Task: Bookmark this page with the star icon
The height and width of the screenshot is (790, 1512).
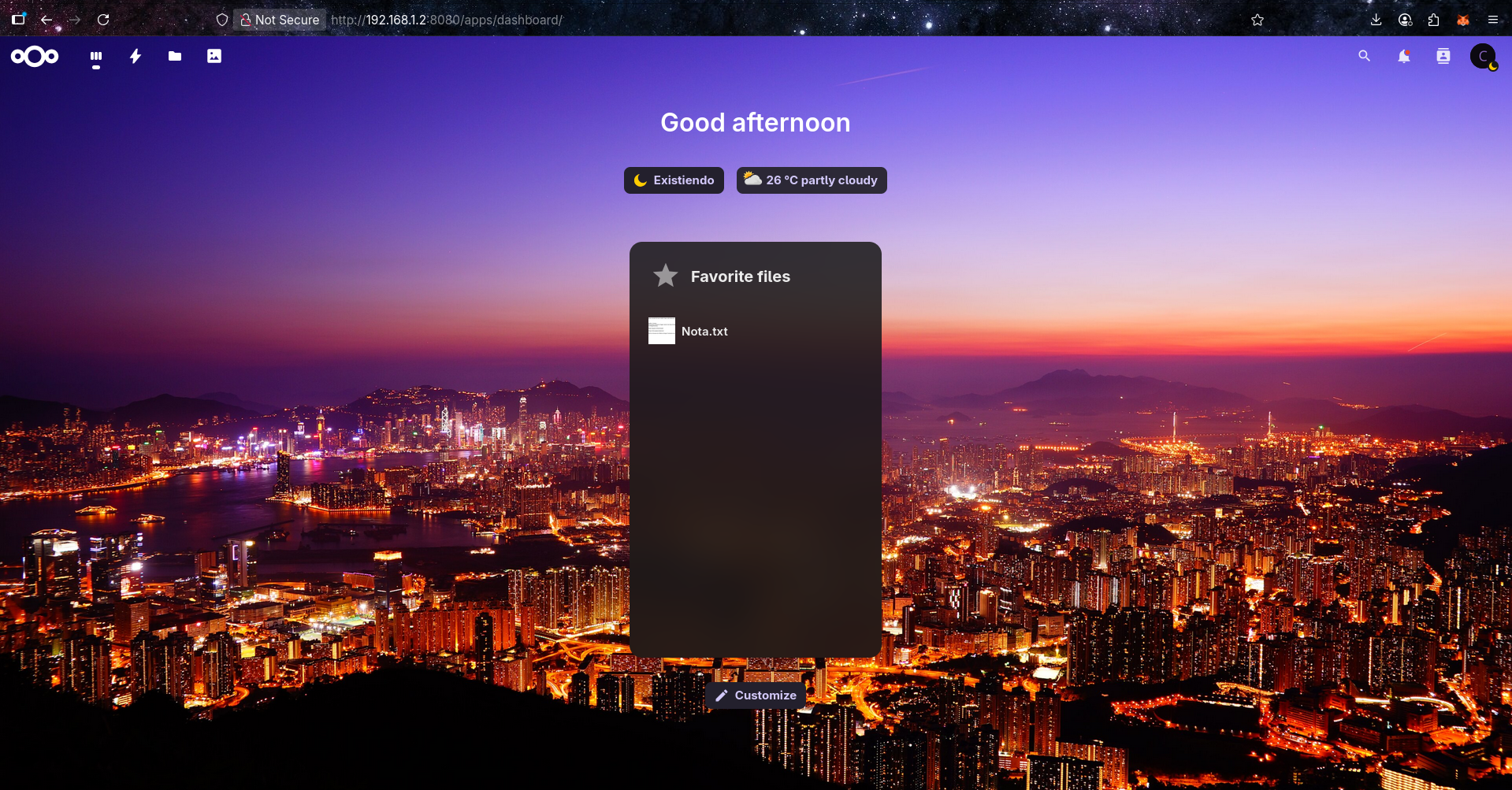Action: pos(1258,20)
